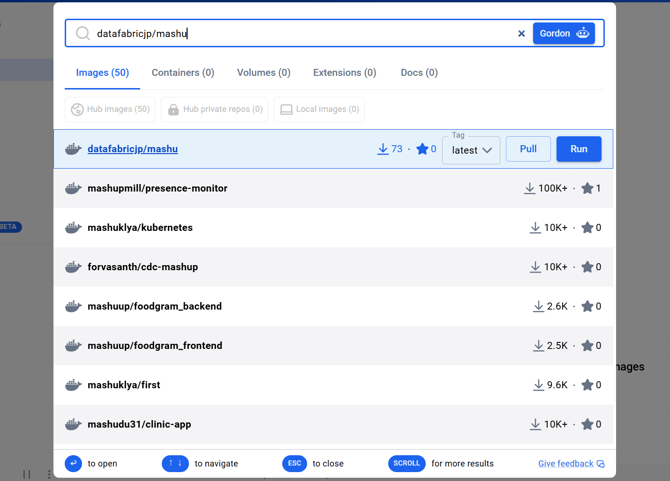The height and width of the screenshot is (481, 670).
Task: Click the SCROLL 'for more results' badge
Action: coord(406,463)
